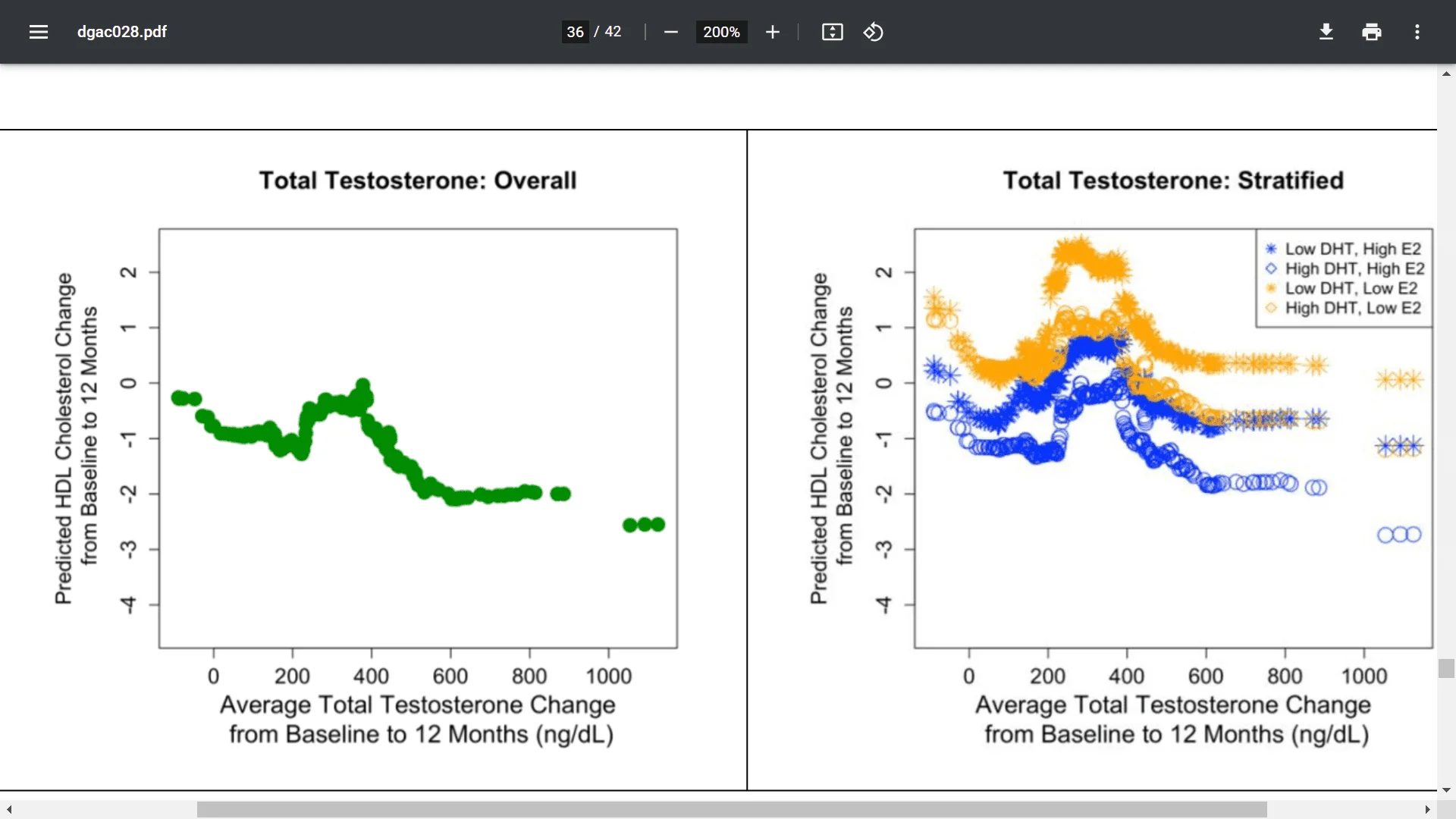This screenshot has width=1456, height=819.
Task: Print the document
Action: point(1371,32)
